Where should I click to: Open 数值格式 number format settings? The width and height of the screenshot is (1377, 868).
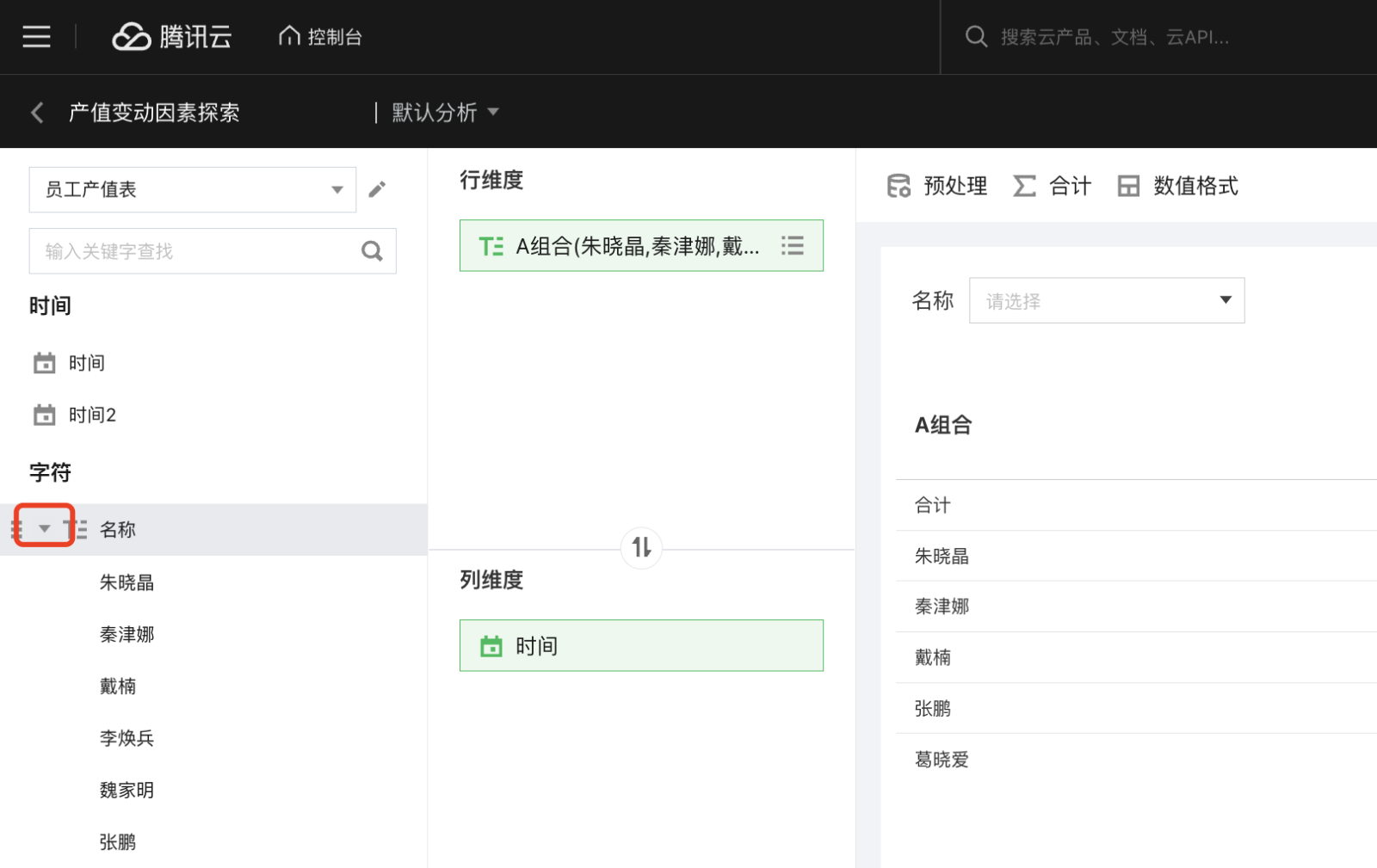(1177, 186)
